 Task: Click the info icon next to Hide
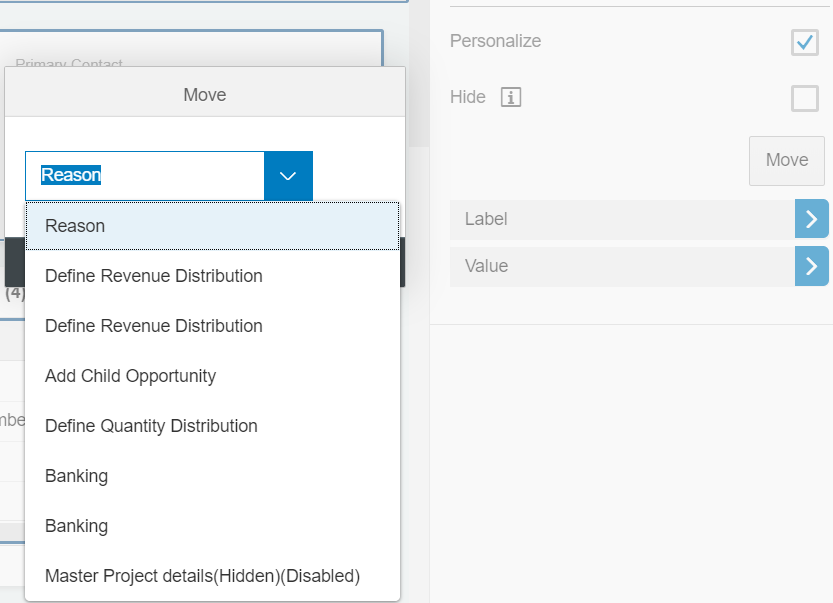pos(511,97)
